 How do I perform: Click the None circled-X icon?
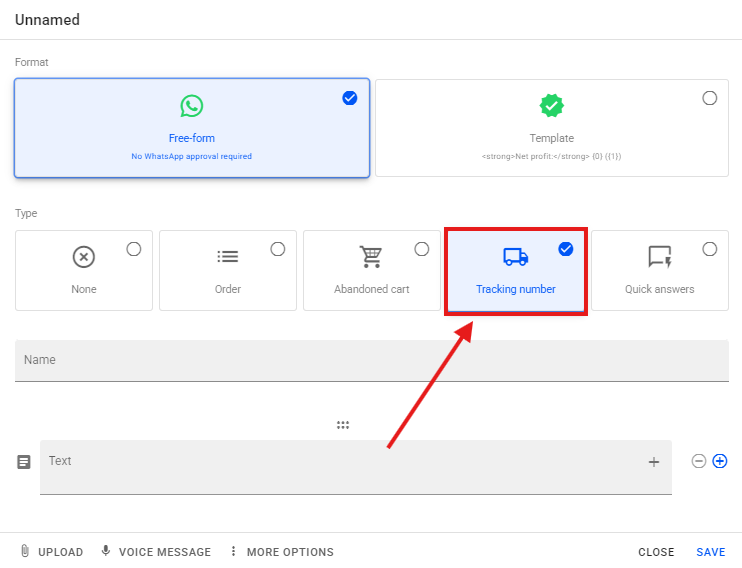pos(84,257)
